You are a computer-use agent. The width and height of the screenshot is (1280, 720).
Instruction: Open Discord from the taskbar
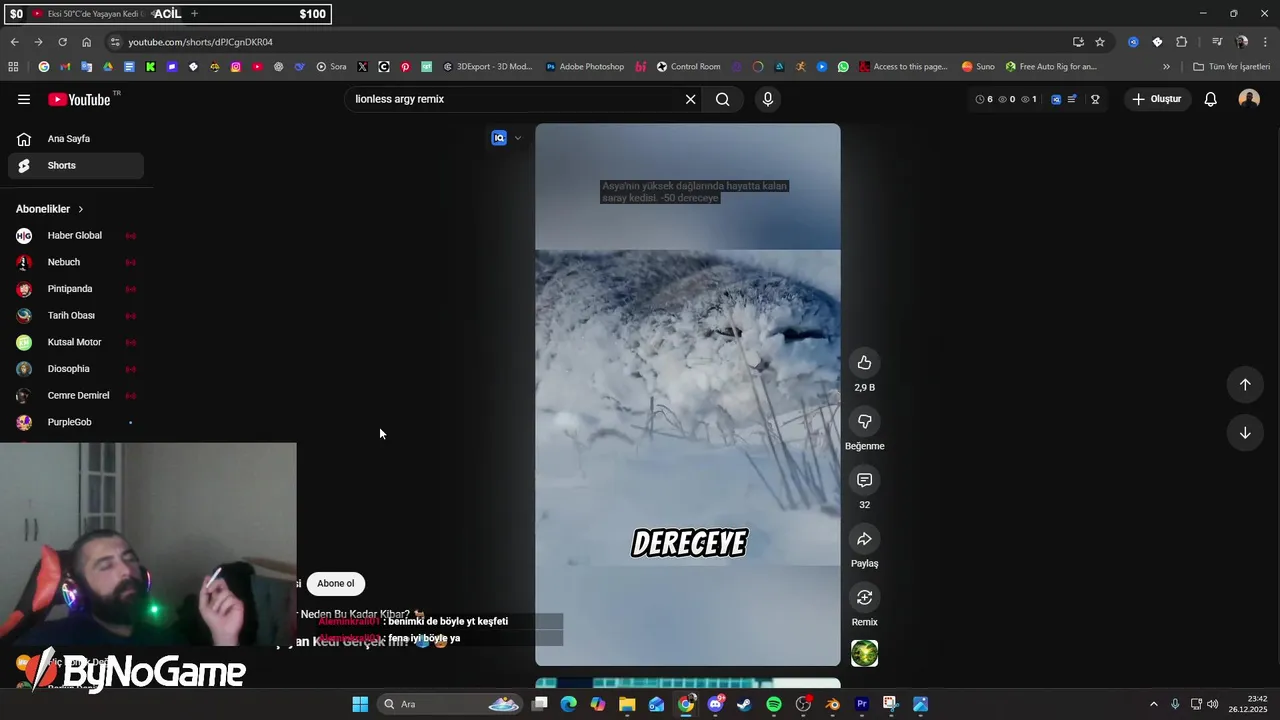[x=715, y=704]
